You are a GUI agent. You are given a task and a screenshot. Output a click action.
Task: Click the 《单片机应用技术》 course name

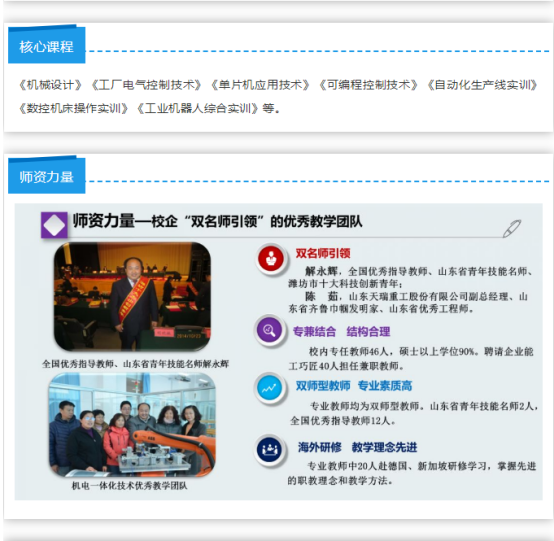[x=260, y=85]
